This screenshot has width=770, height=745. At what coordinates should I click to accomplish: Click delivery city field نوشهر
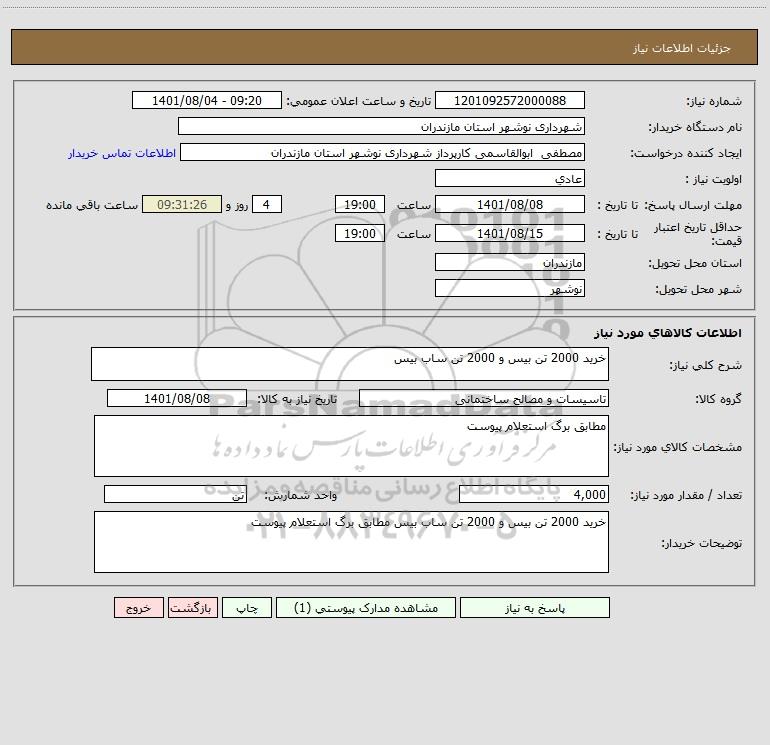(510, 288)
